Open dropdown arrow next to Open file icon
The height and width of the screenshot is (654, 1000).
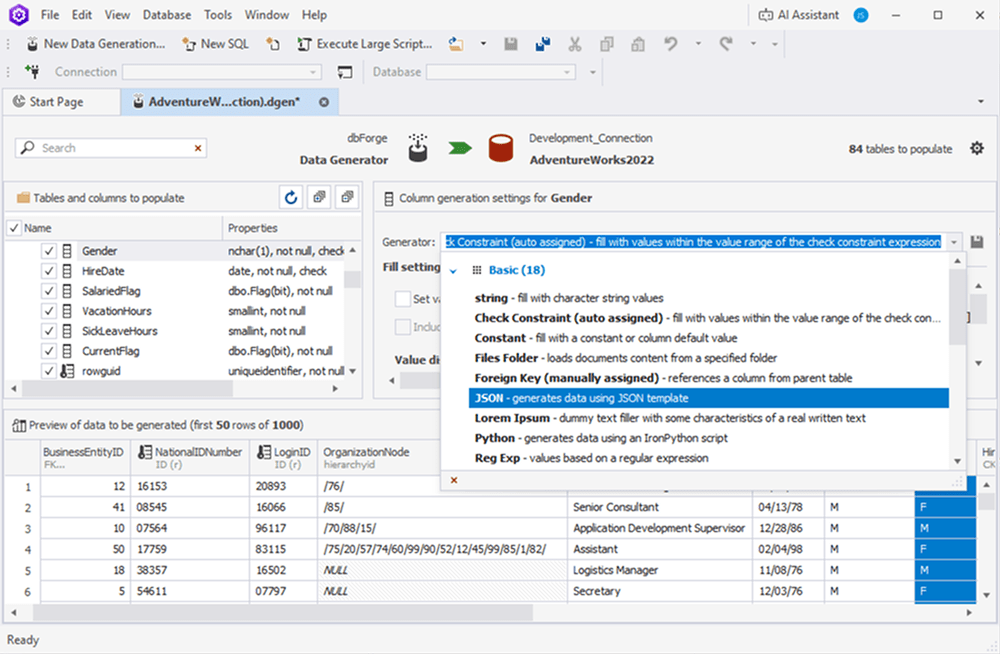click(483, 44)
